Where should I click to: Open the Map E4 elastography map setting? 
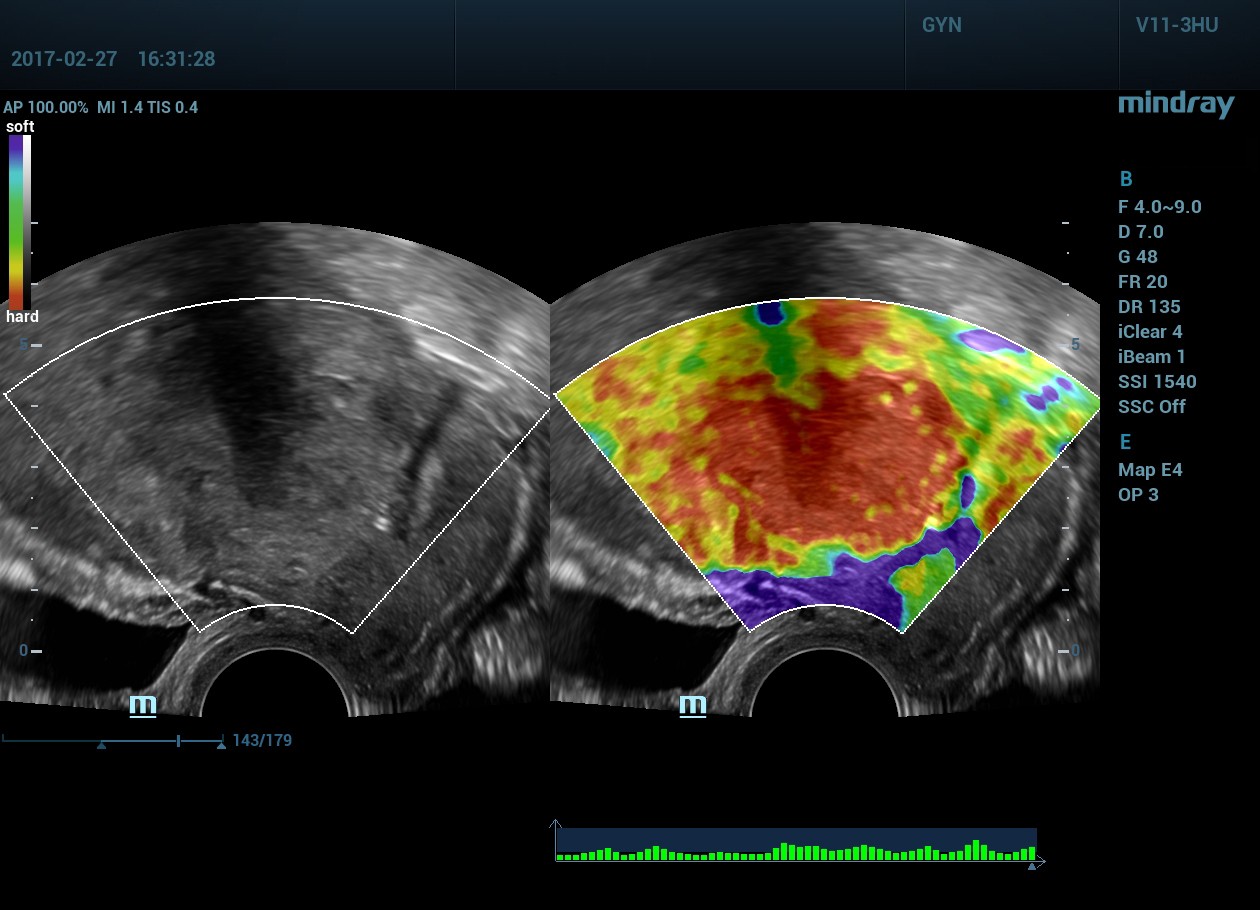coord(1150,470)
